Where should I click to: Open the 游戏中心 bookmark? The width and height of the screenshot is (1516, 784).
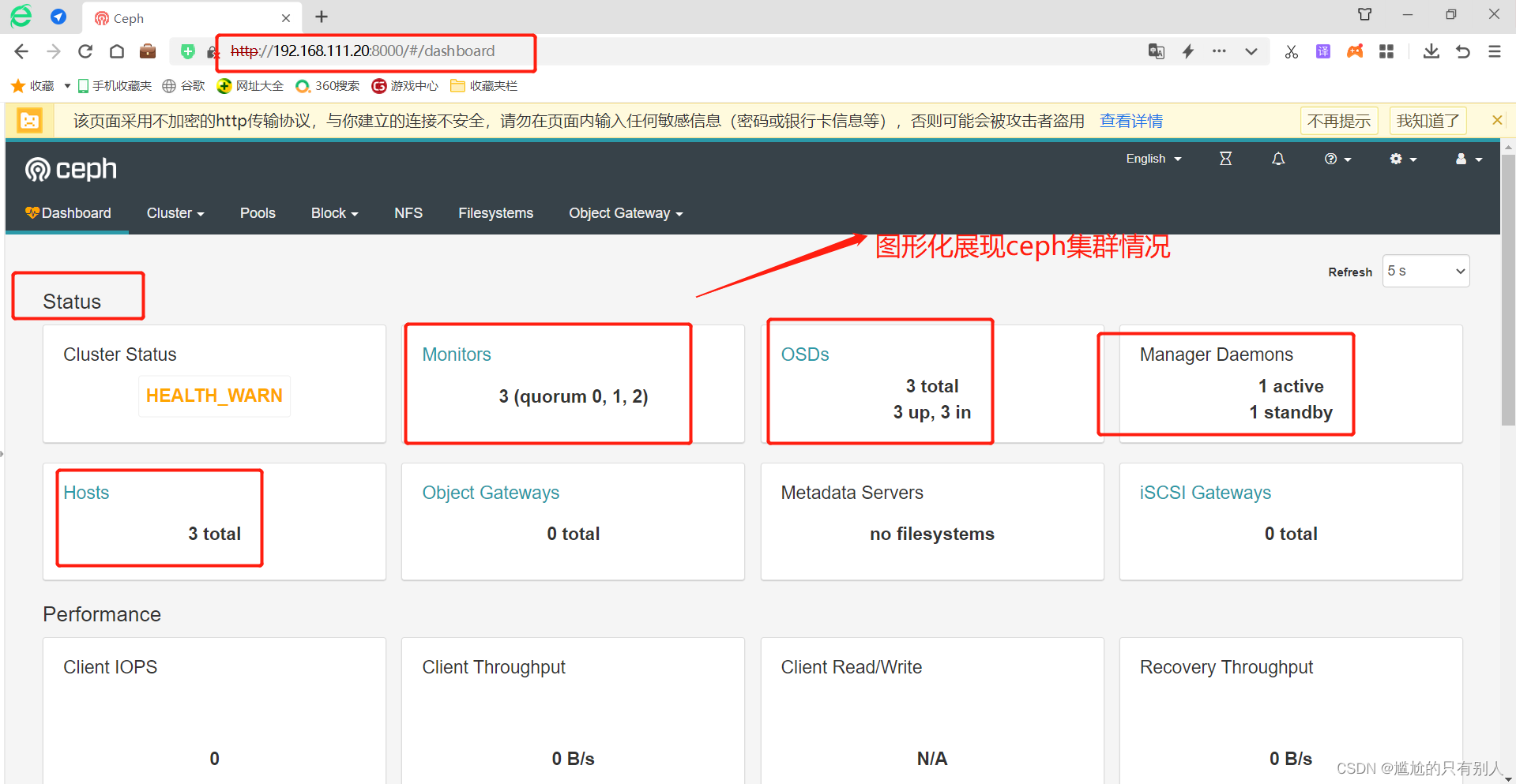[405, 85]
